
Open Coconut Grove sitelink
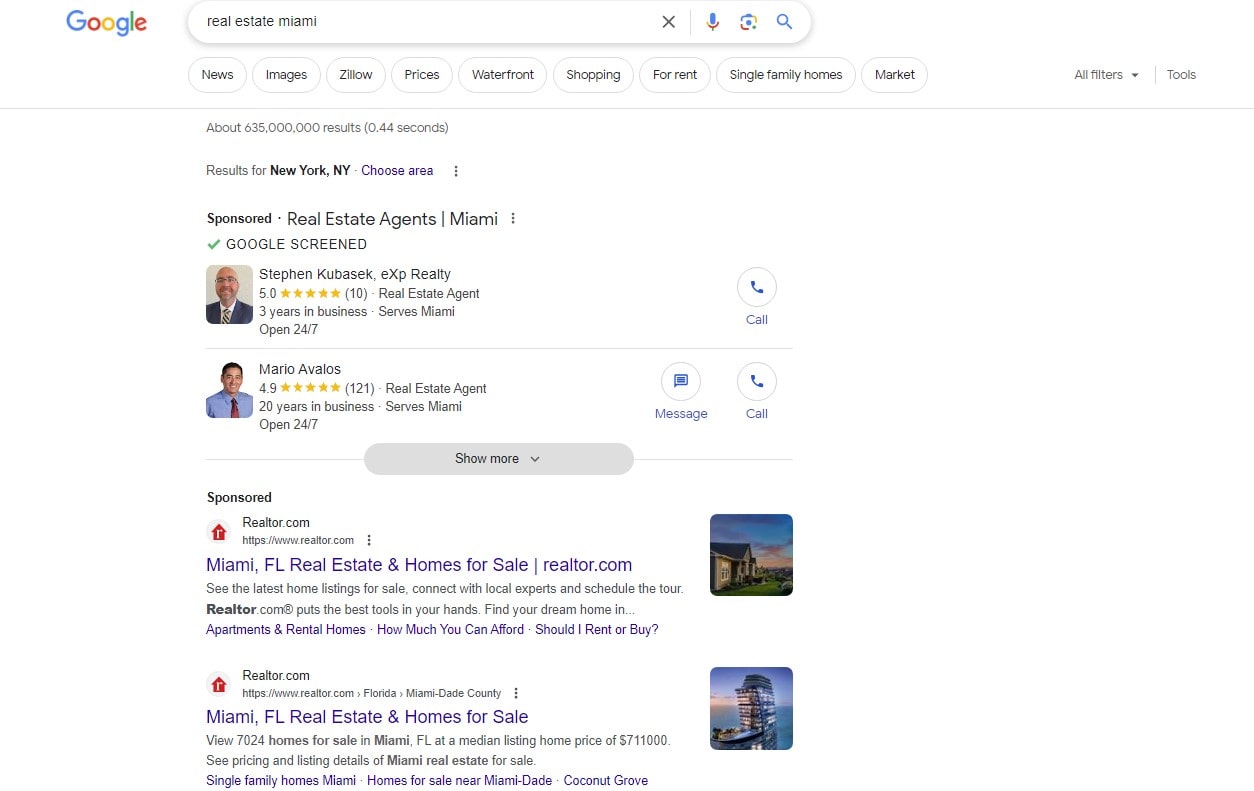point(606,781)
